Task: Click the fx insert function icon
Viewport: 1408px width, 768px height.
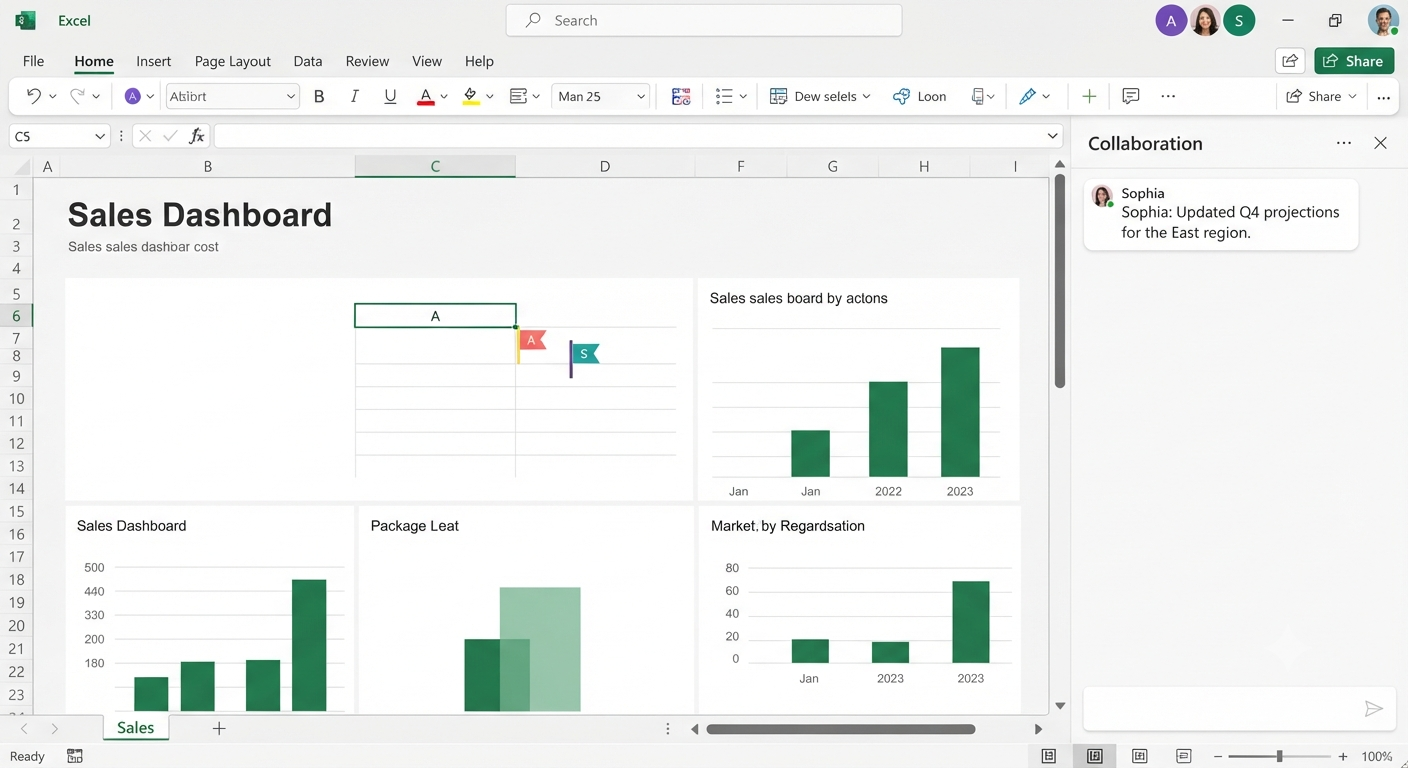Action: tap(197, 136)
